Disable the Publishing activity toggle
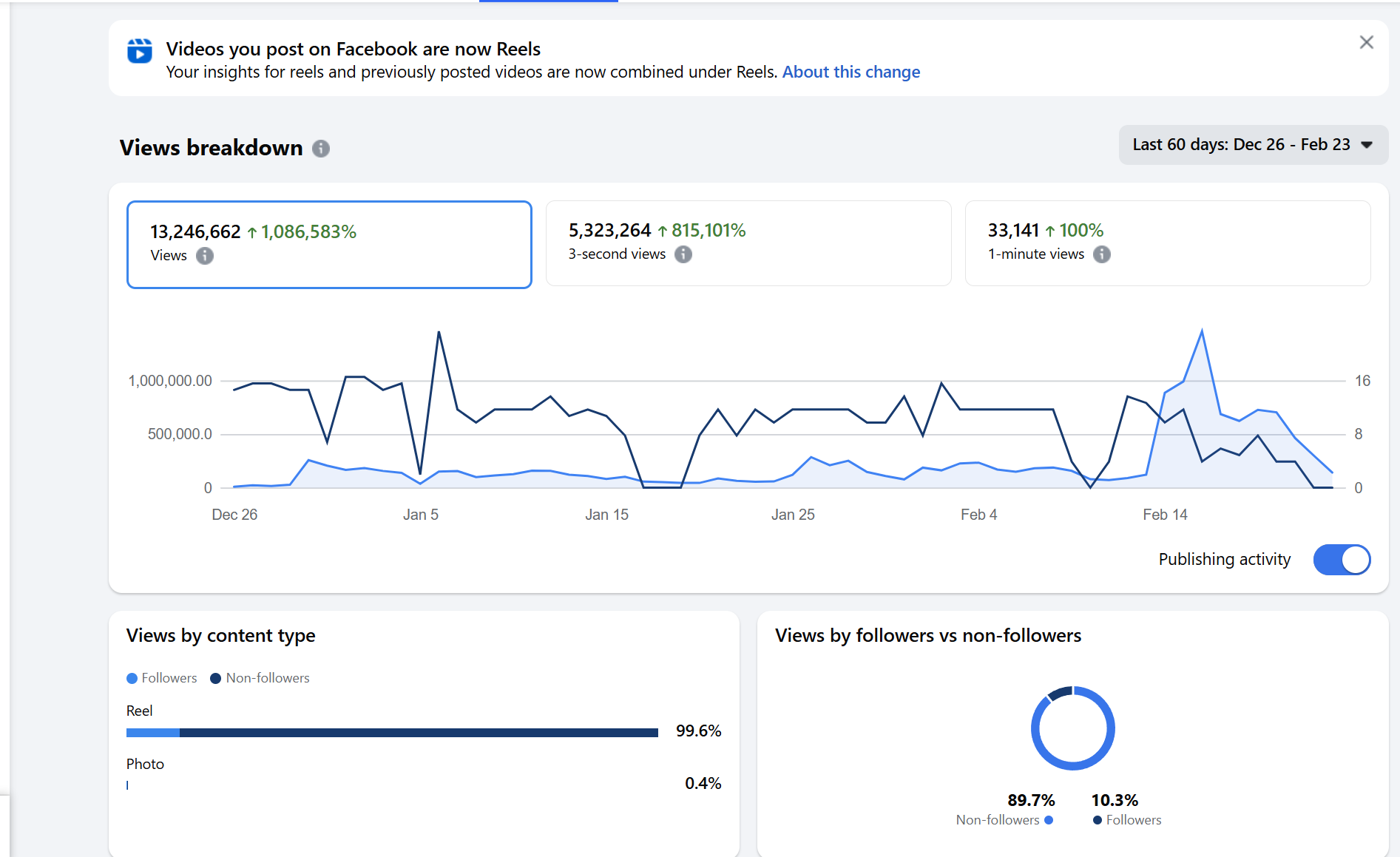The width and height of the screenshot is (1400, 857). [1341, 560]
